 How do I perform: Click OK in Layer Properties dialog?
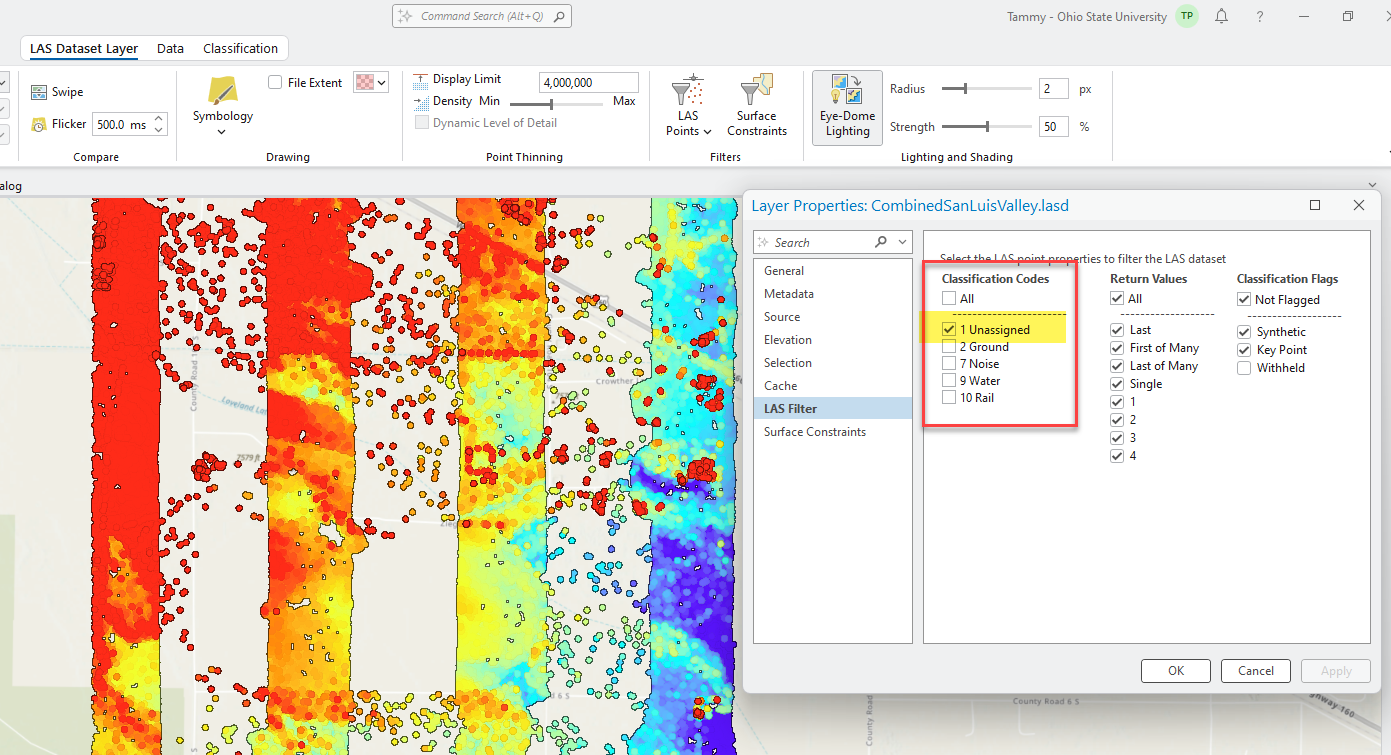click(1175, 671)
